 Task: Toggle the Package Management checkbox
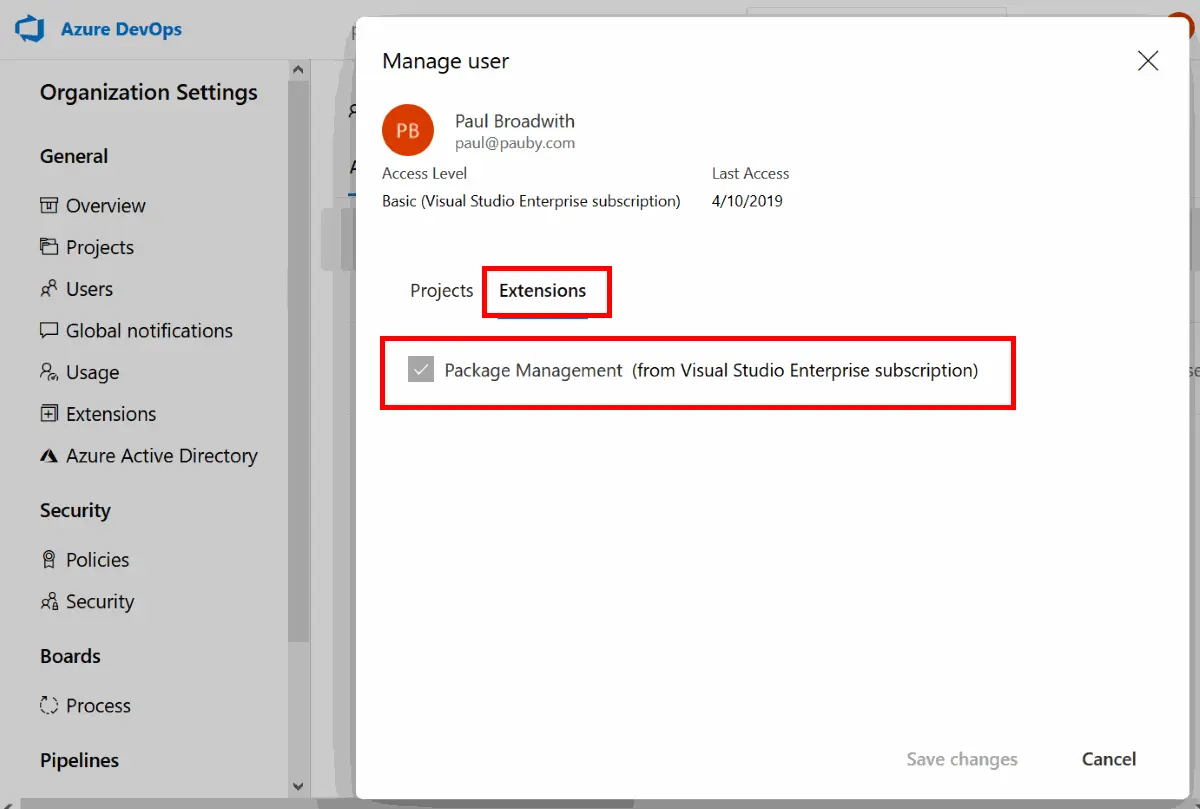tap(421, 371)
